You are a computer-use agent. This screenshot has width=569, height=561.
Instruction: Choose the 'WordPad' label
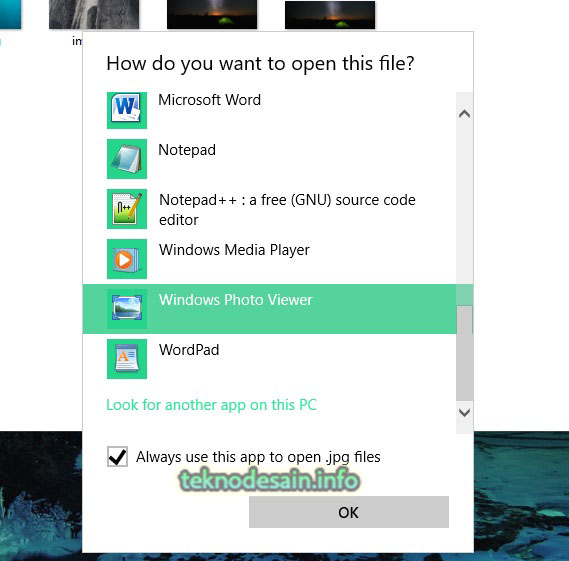point(189,350)
